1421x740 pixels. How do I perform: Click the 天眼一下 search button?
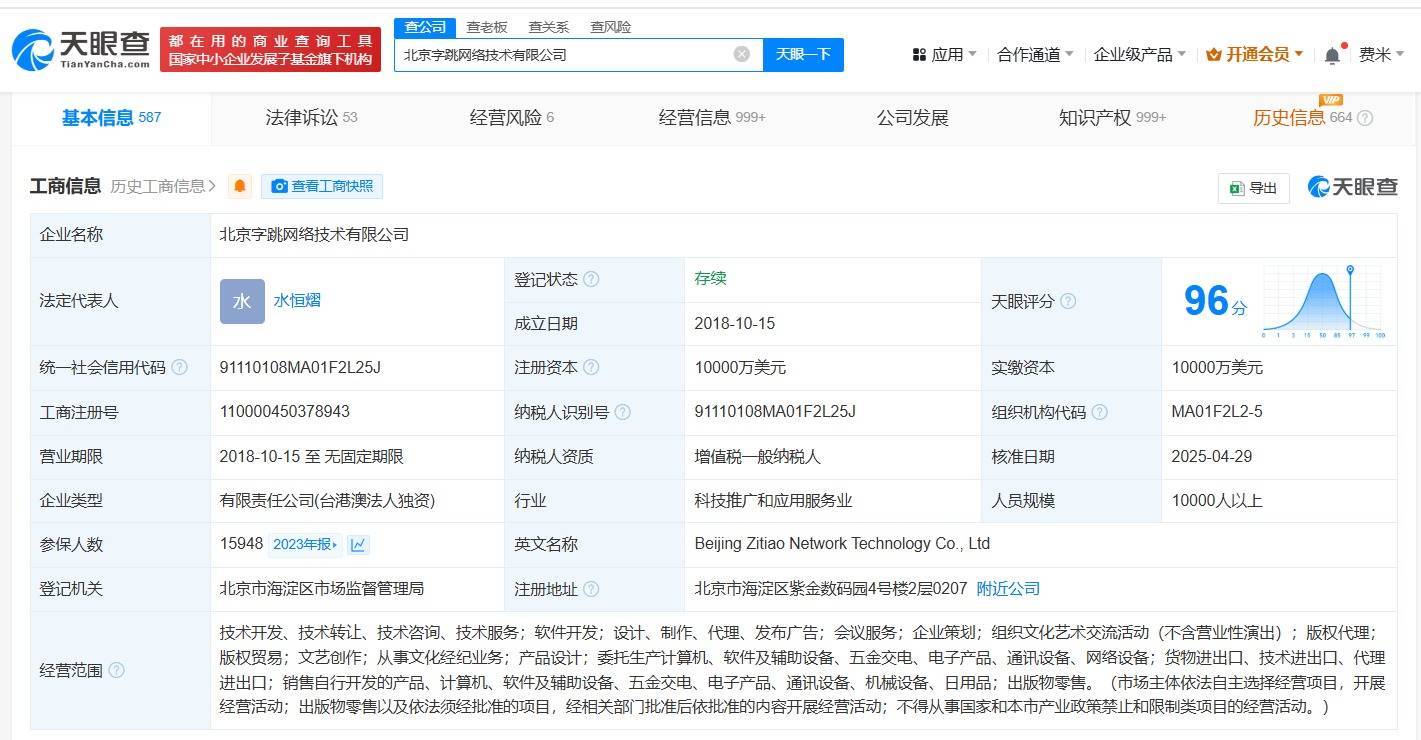click(x=803, y=54)
